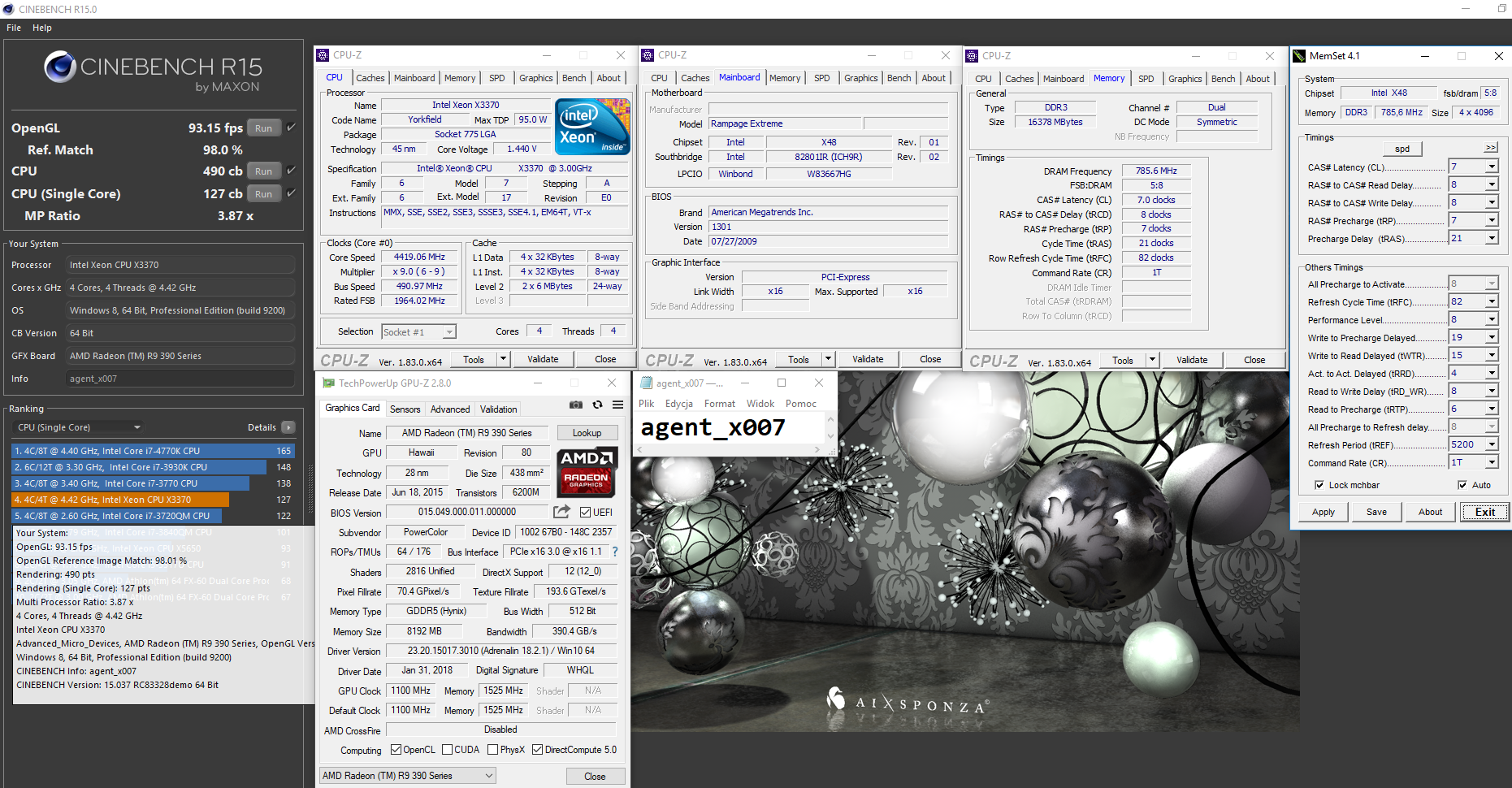Viewport: 1512px width, 788px height.
Task: Click Validate in CPU-Z Mainboard window
Action: pos(868,359)
